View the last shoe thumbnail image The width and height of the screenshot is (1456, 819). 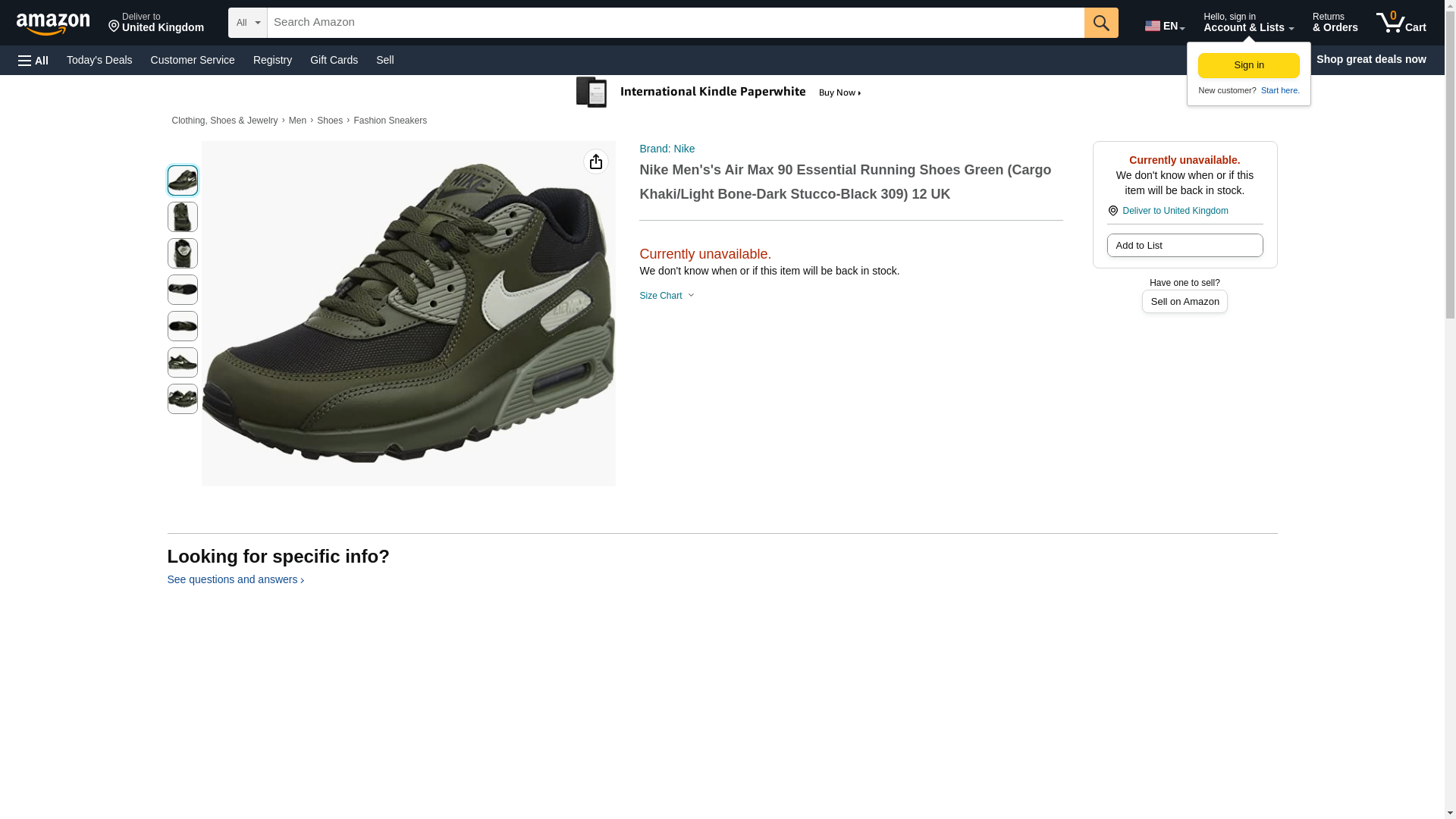point(182,399)
